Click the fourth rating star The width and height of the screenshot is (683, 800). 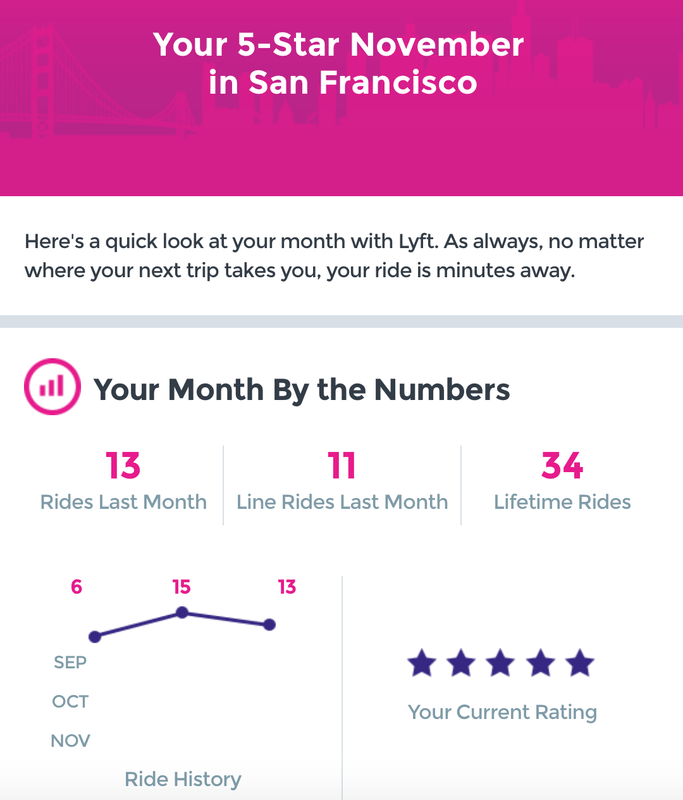[541, 663]
